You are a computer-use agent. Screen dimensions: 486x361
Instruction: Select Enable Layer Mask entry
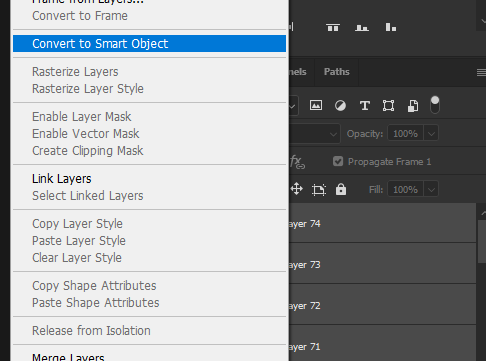pyautogui.click(x=149, y=117)
